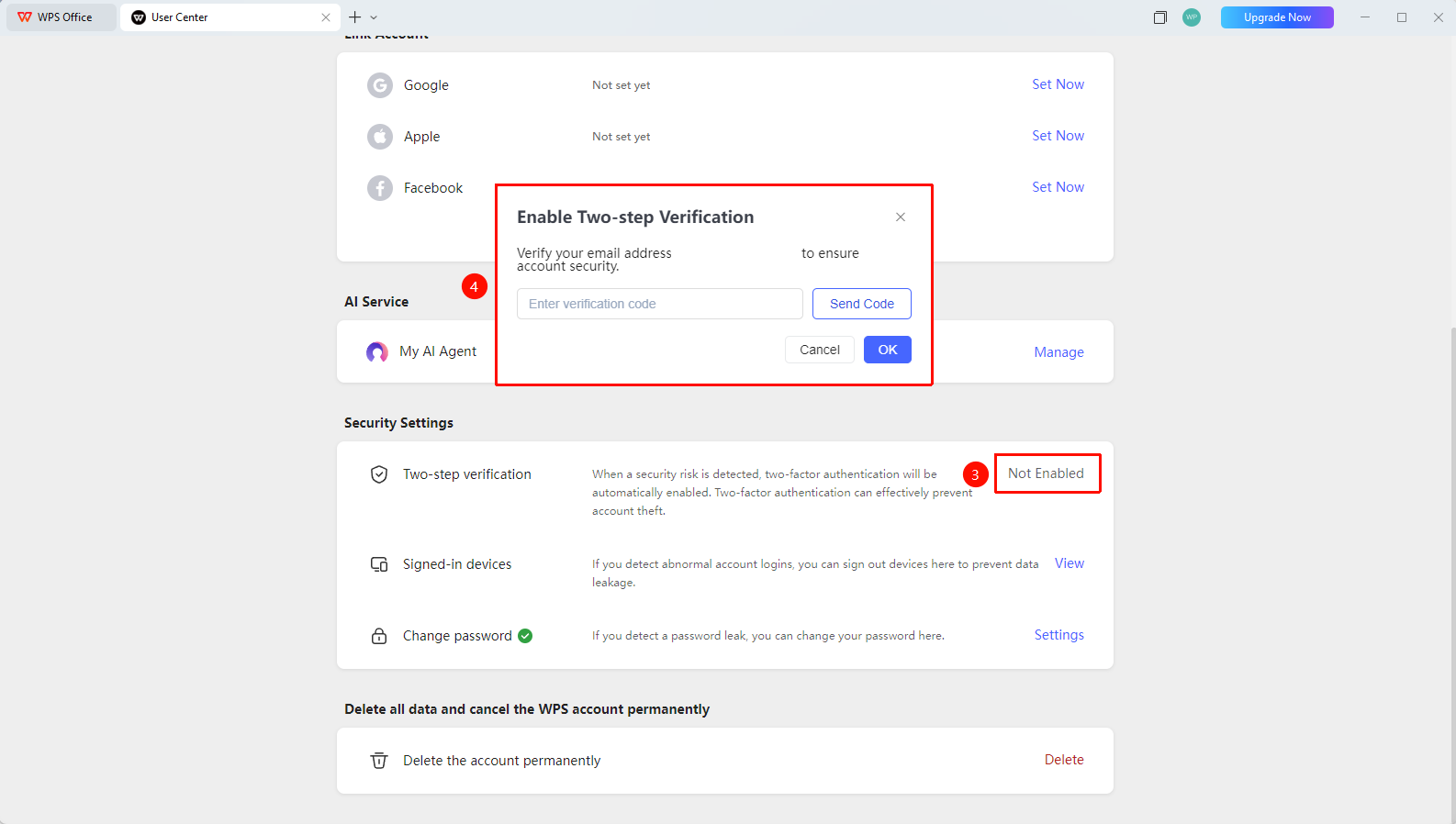The image size is (1456, 824).
Task: Click the trash icon for account deletion
Action: (379, 761)
